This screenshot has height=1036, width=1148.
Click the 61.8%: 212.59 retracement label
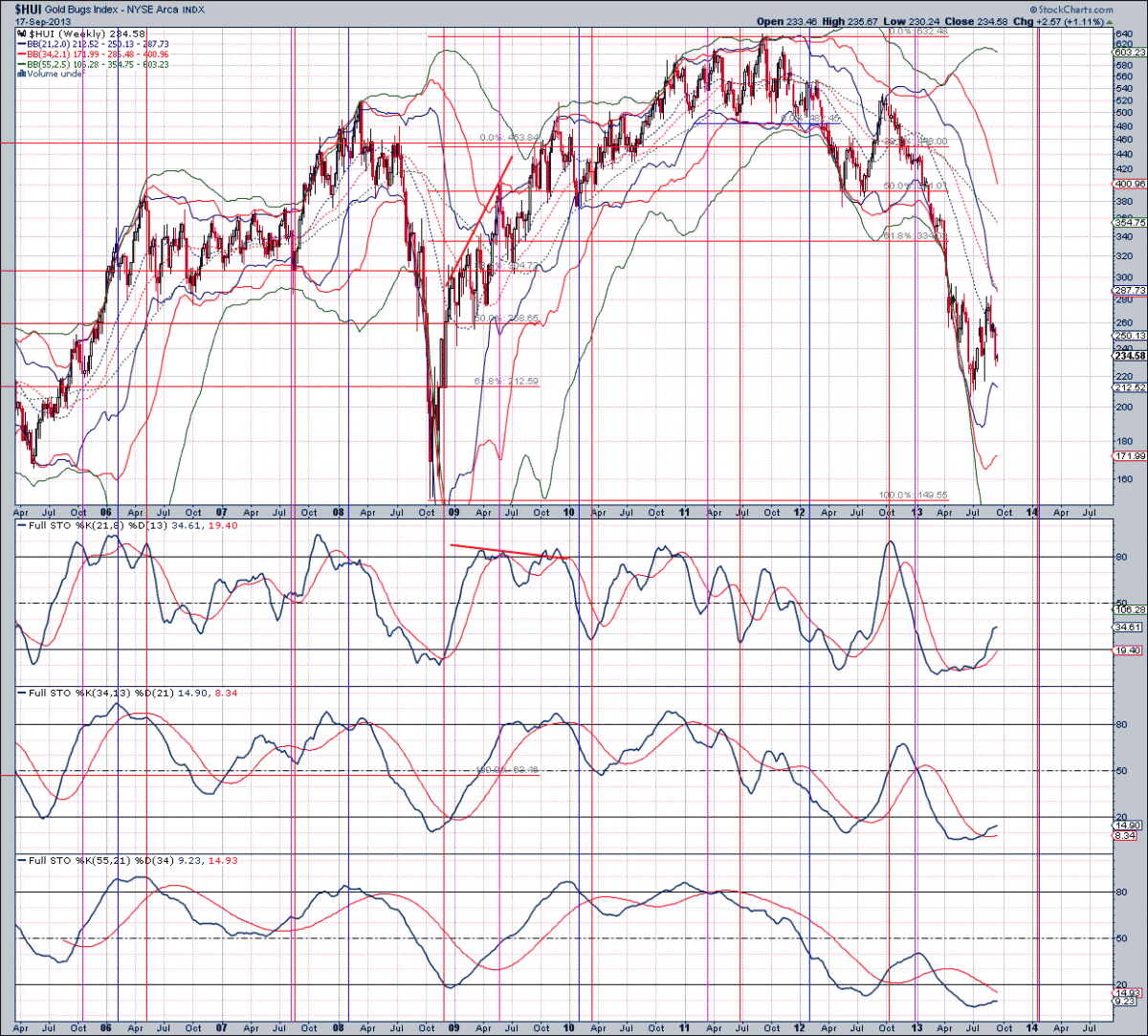pos(506,382)
